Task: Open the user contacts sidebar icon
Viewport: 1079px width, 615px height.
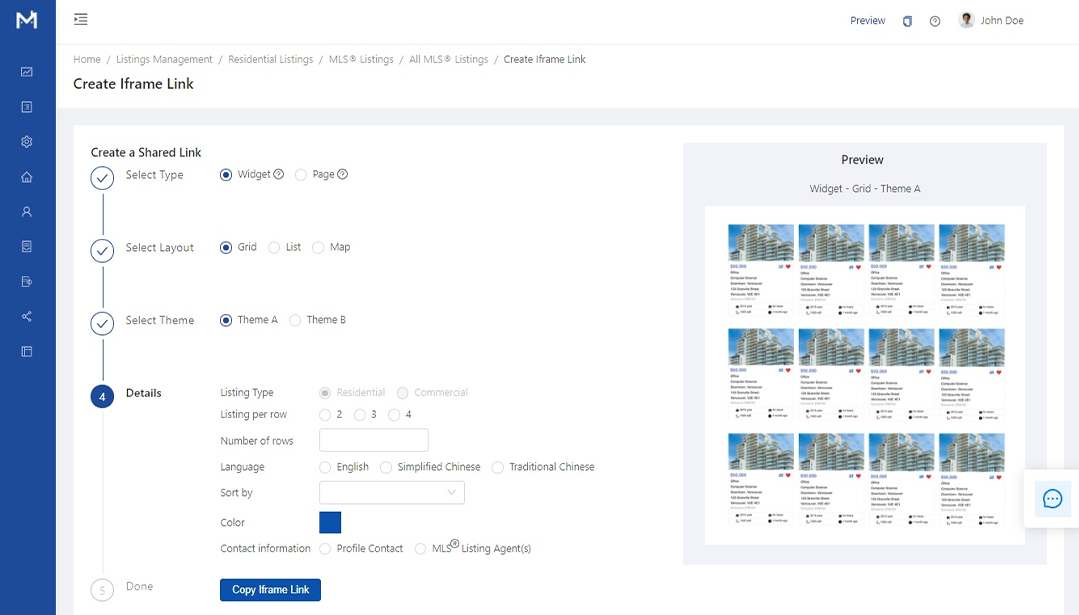Action: click(x=27, y=212)
